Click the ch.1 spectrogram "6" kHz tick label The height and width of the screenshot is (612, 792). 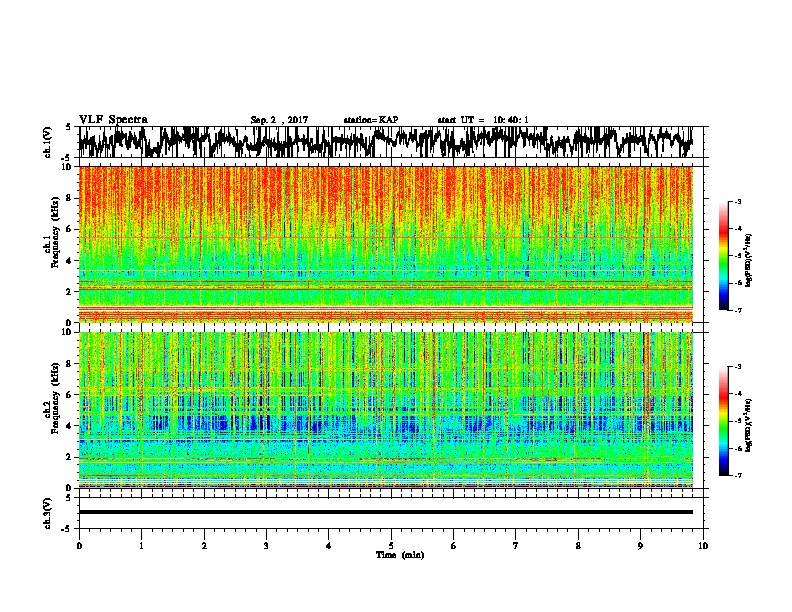click(70, 229)
